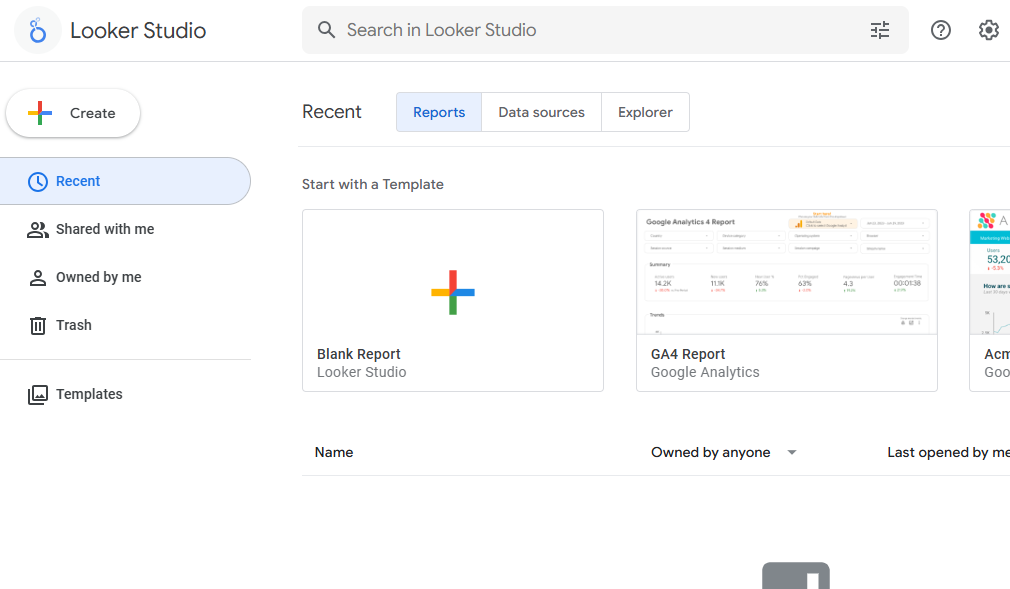Switch to the Explorer tab
The height and width of the screenshot is (589, 1010).
click(x=645, y=112)
